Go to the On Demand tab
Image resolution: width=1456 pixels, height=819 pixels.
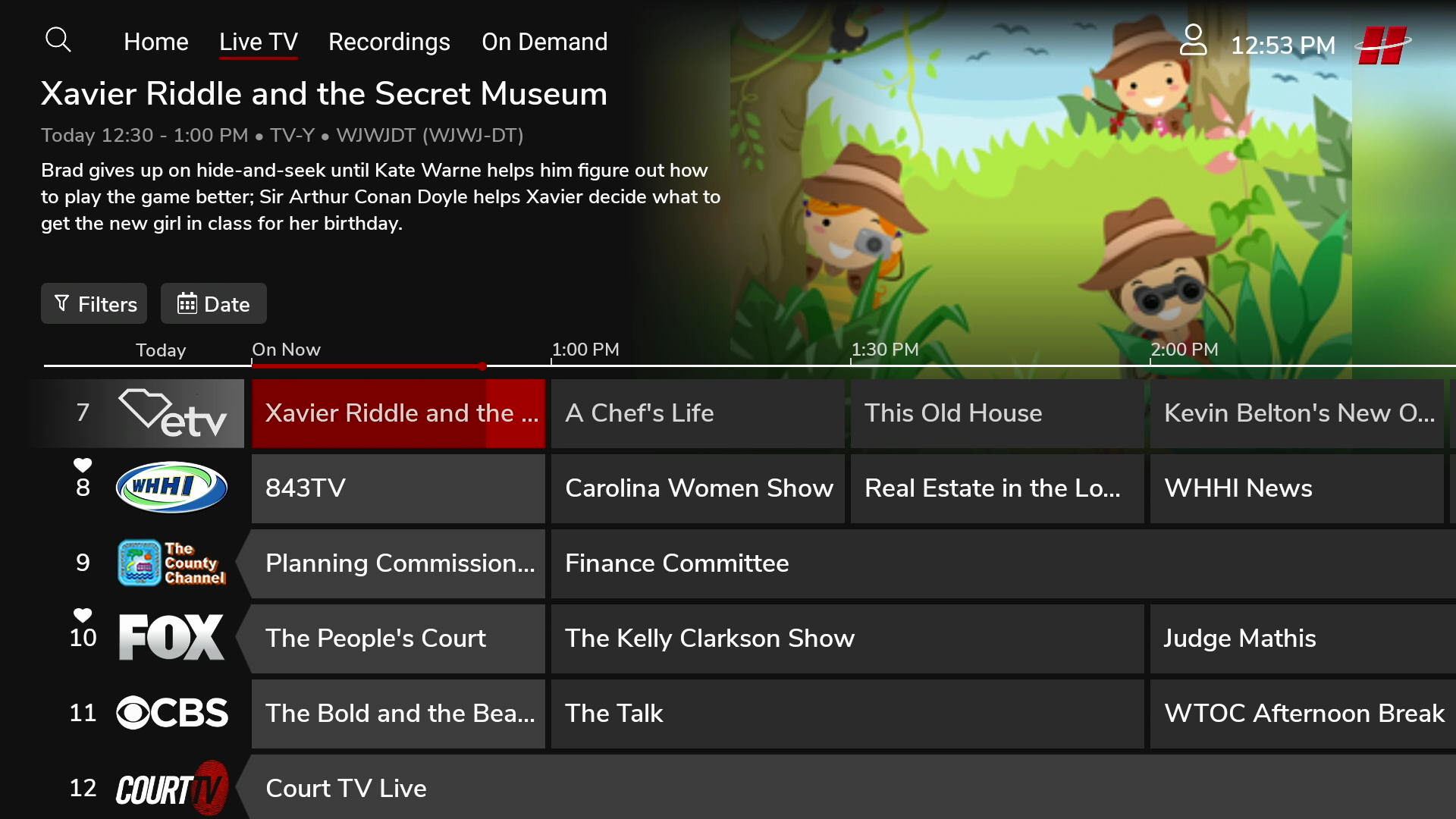click(544, 42)
